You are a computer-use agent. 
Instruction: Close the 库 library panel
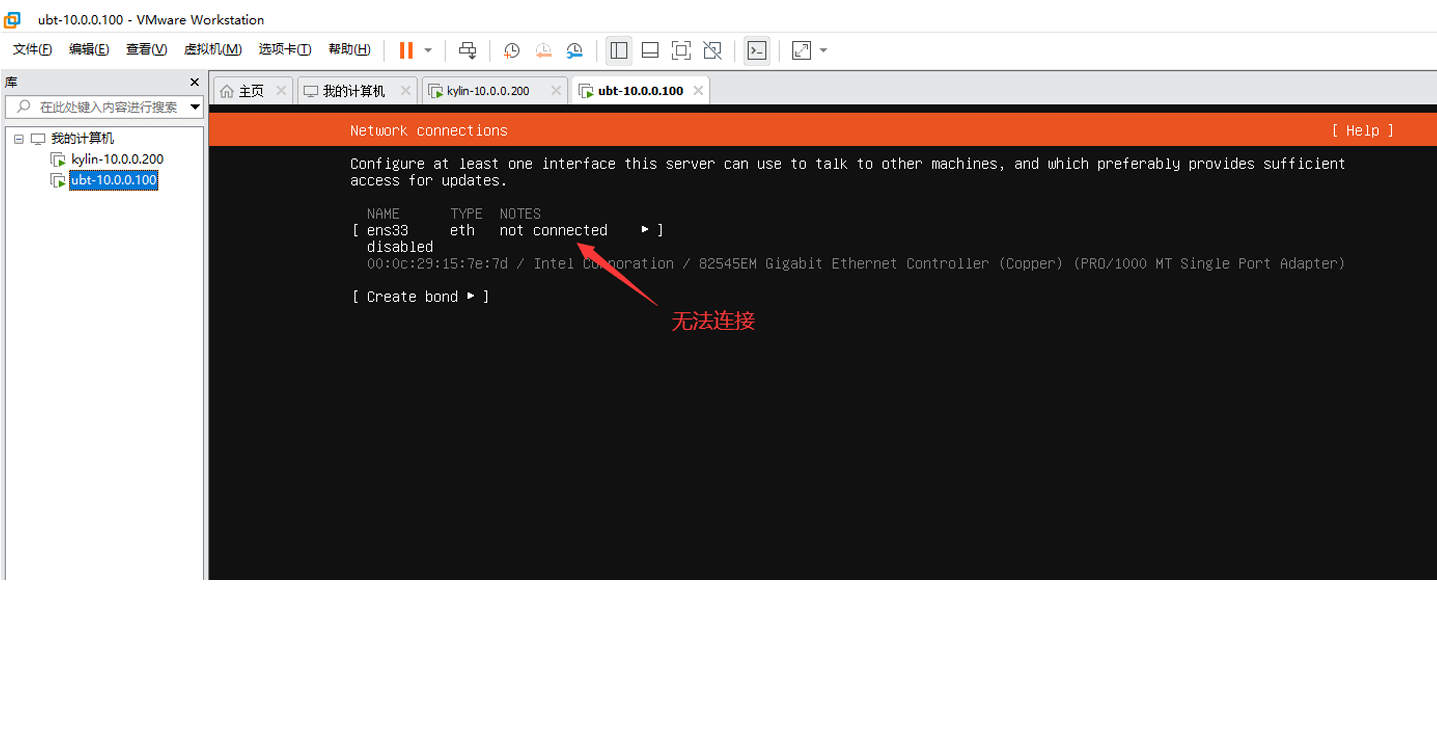(x=194, y=82)
